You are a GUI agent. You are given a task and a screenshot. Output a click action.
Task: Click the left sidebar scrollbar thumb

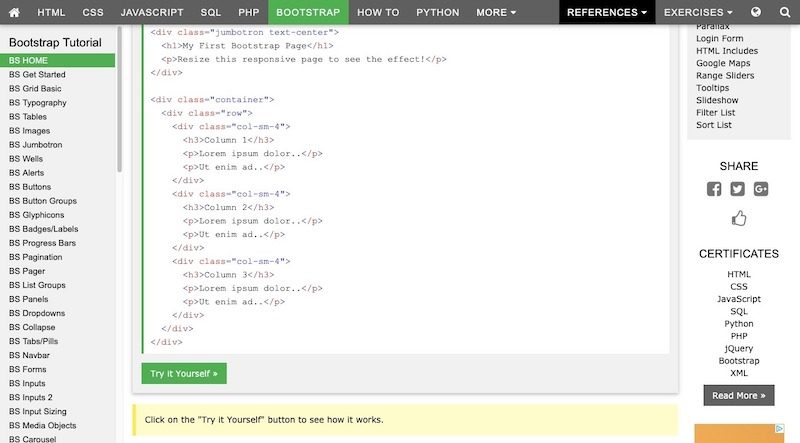tap(119, 100)
